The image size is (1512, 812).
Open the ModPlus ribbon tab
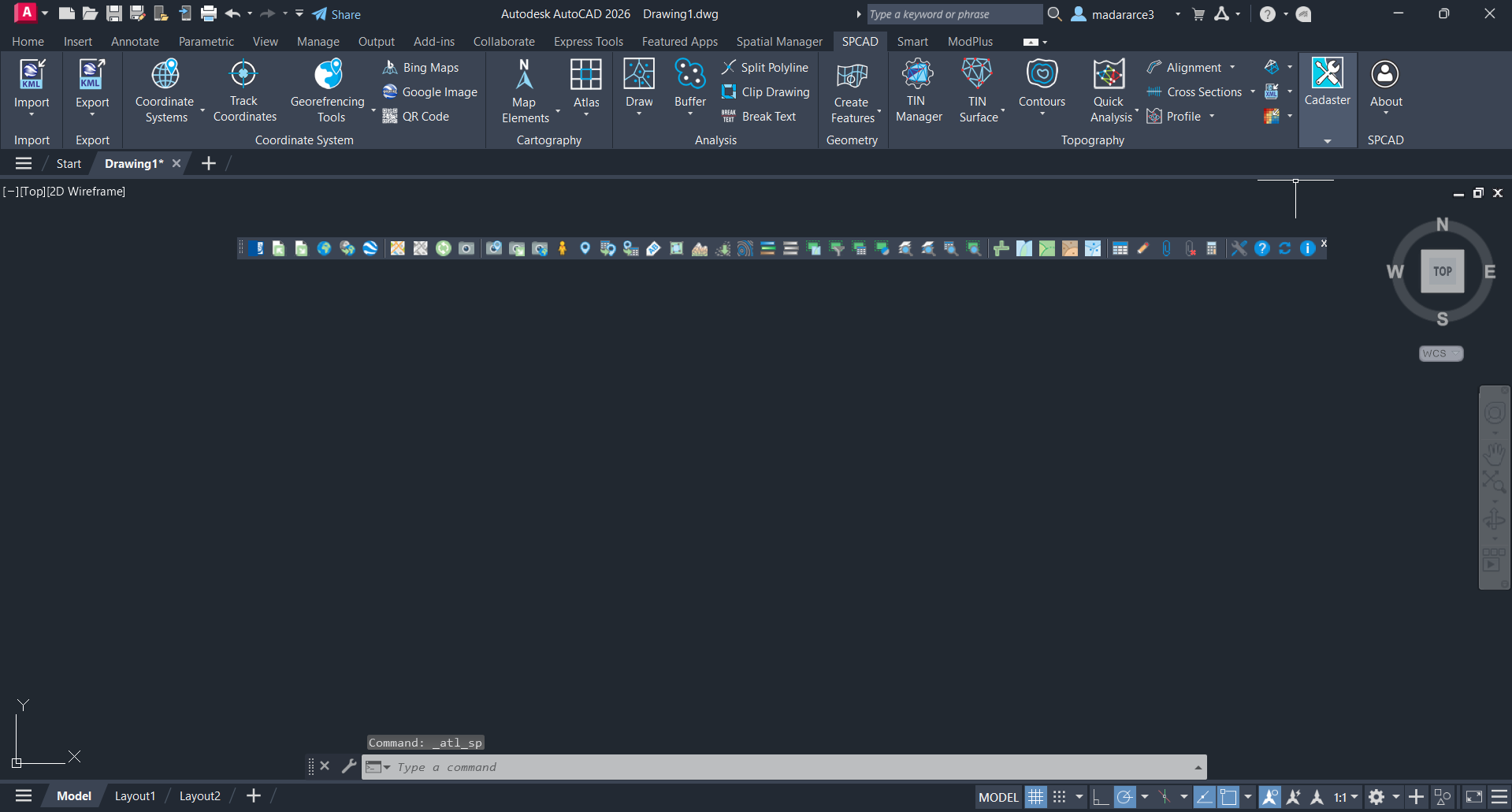point(970,42)
